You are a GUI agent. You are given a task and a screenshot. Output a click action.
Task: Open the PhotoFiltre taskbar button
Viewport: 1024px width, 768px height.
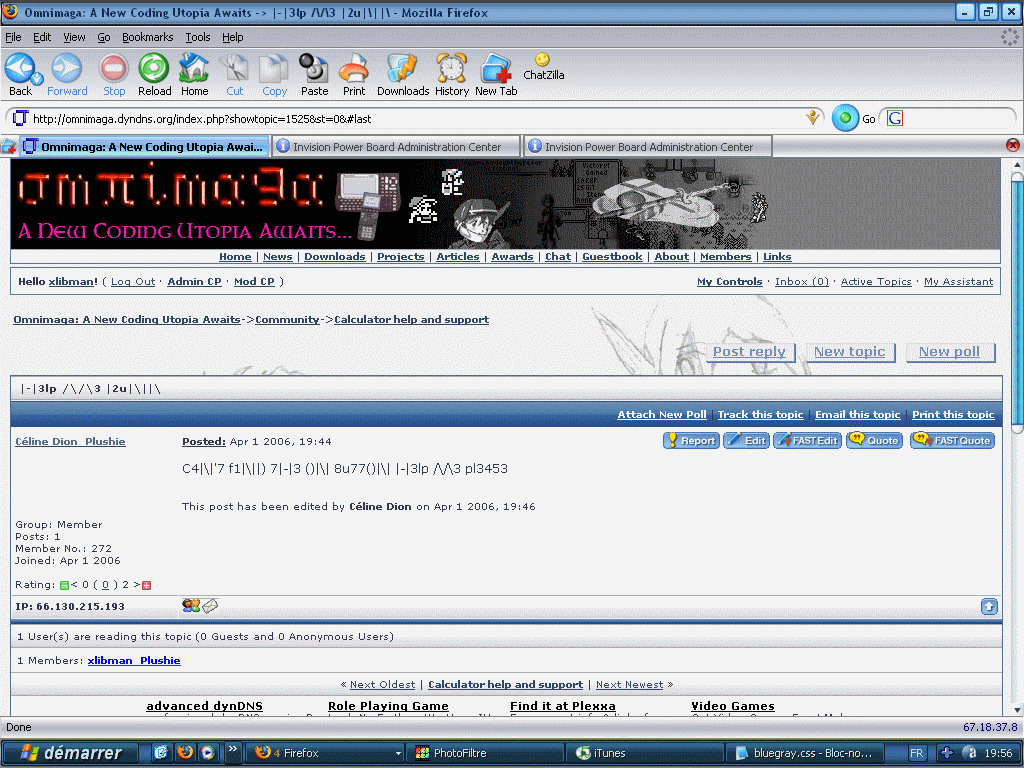click(x=485, y=753)
